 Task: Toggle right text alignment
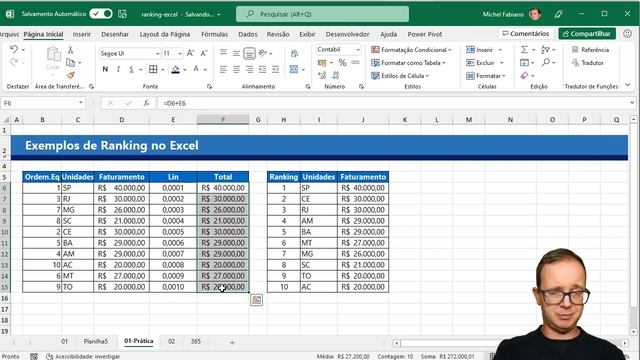(249, 69)
